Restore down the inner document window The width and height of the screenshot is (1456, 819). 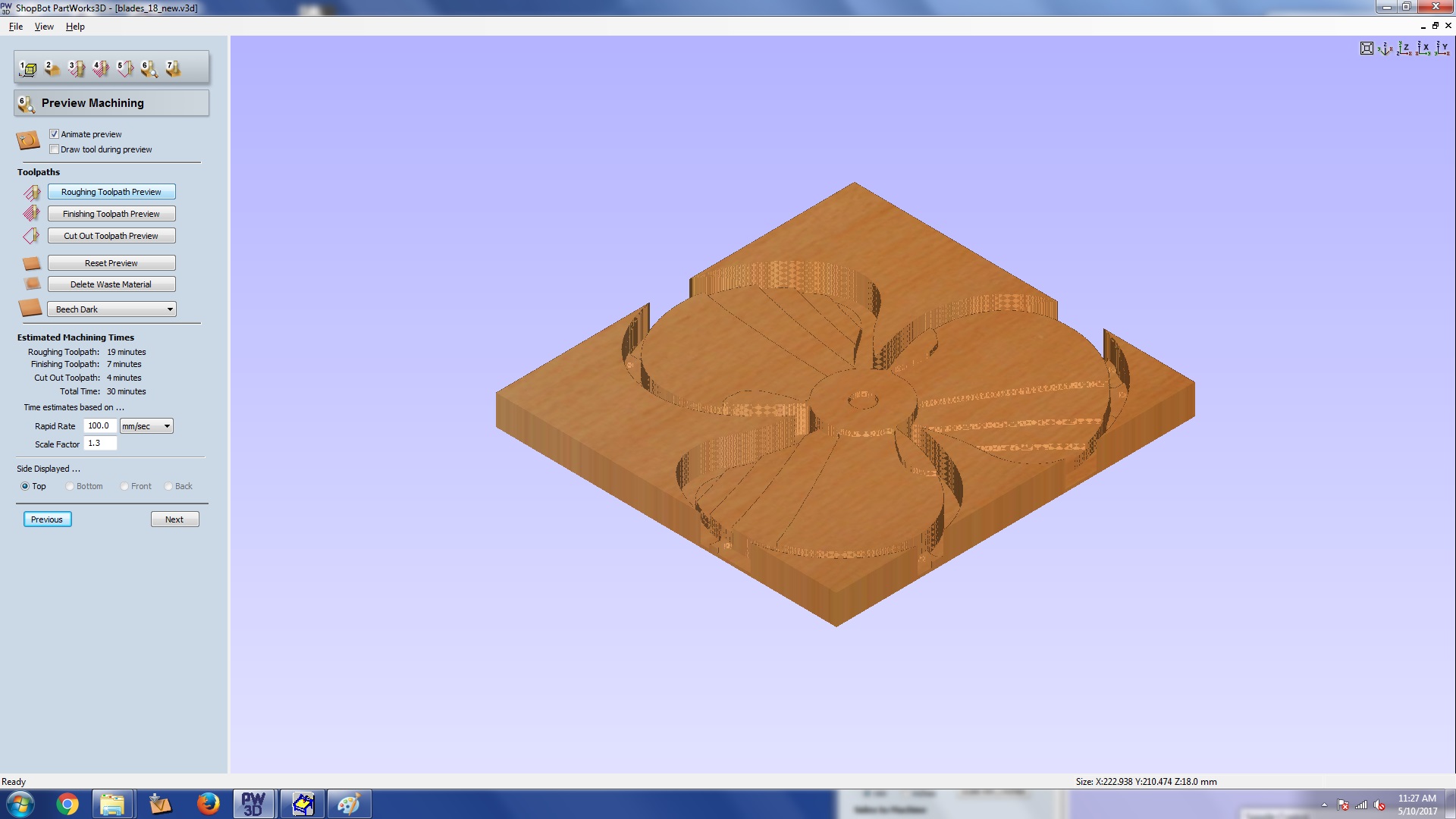1436,26
